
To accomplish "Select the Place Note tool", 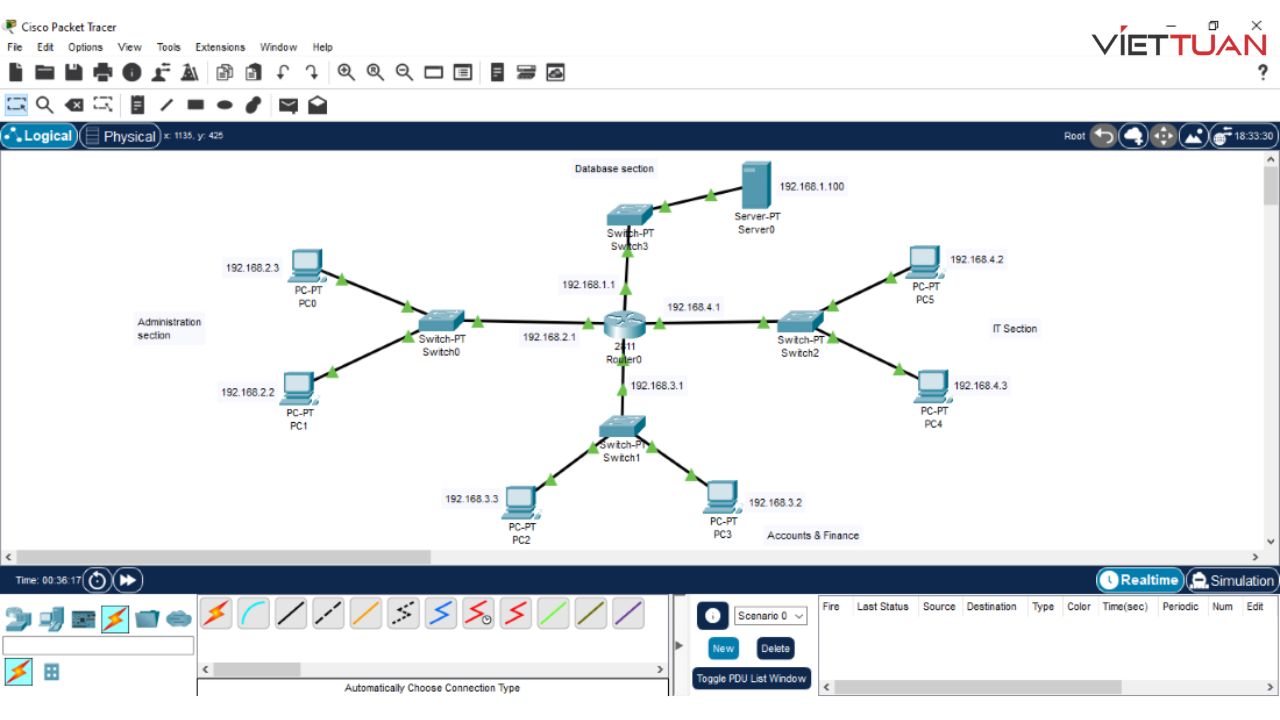I will [x=137, y=104].
